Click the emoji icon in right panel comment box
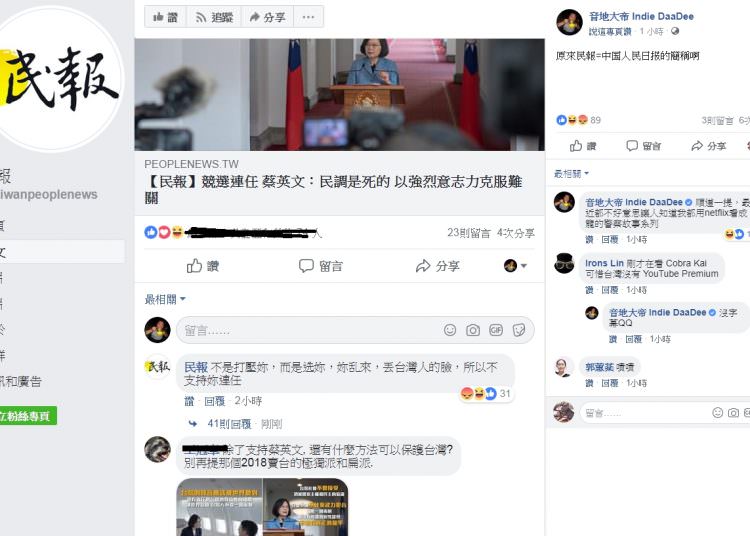This screenshot has width=750, height=536. pyautogui.click(x=717, y=413)
